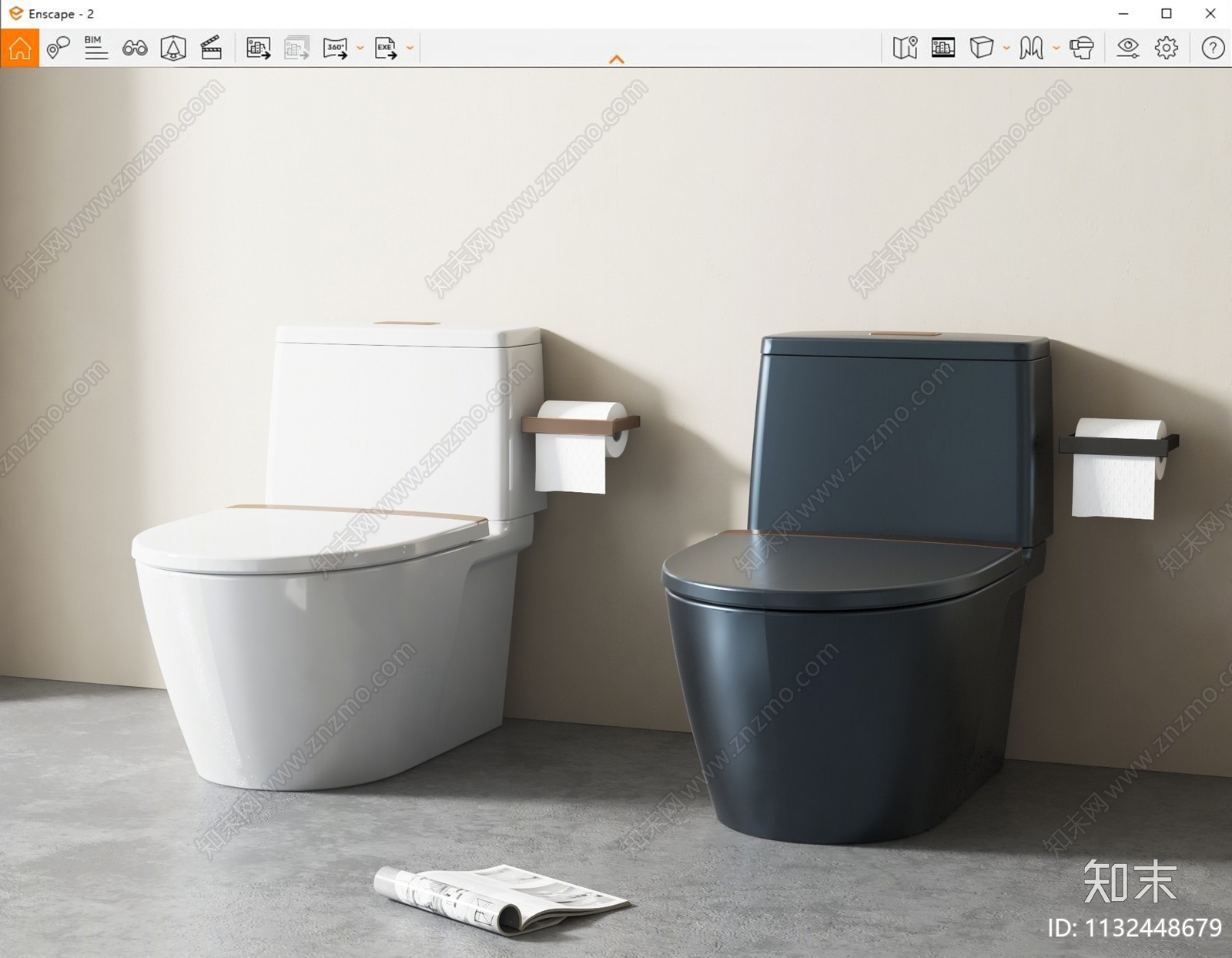
Task: Expand the navigation mode dropdown arrow
Action: (1056, 48)
